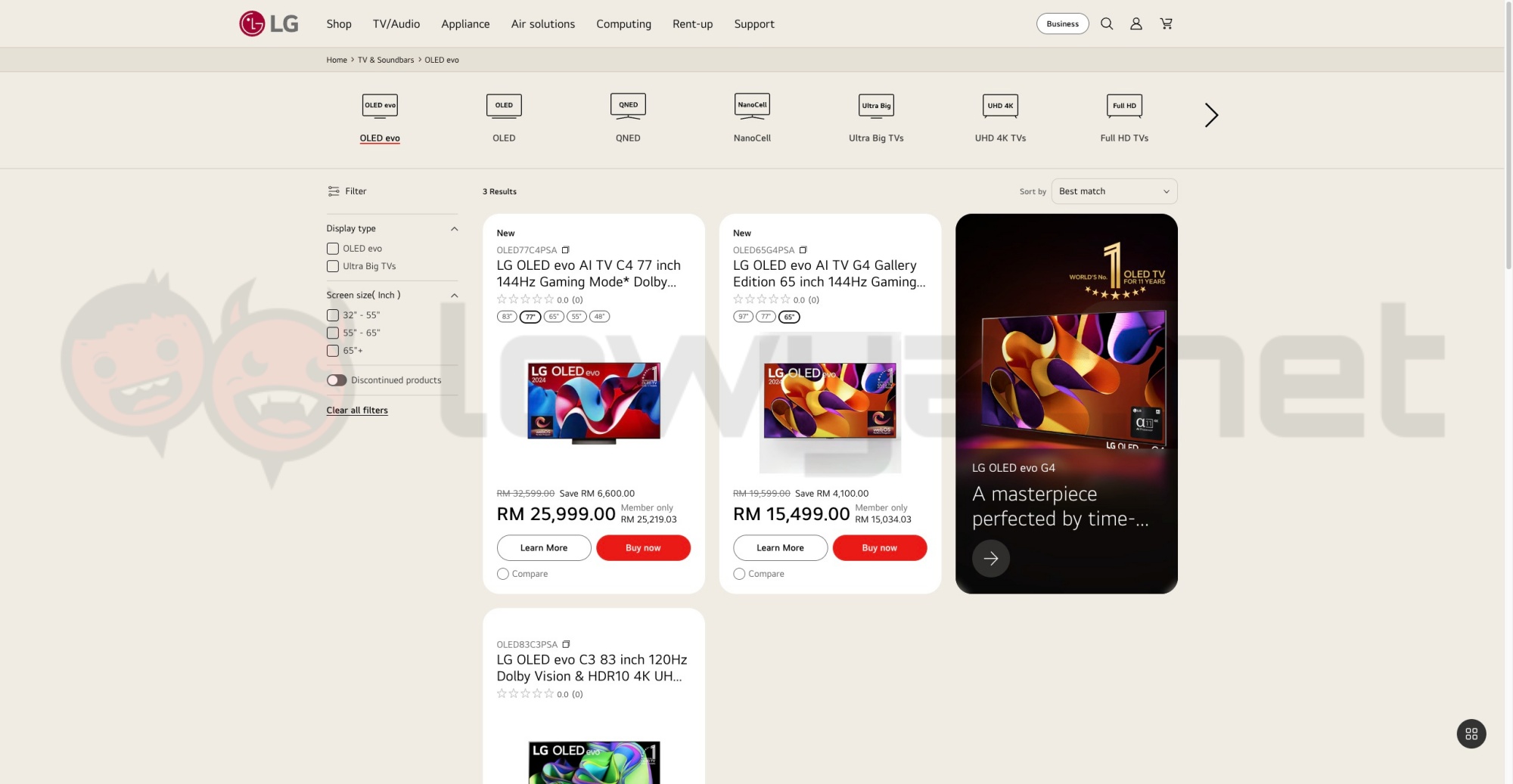Screen dimensions: 1513x784
Task: Choose 55" size for the C4 TV
Action: [576, 317]
